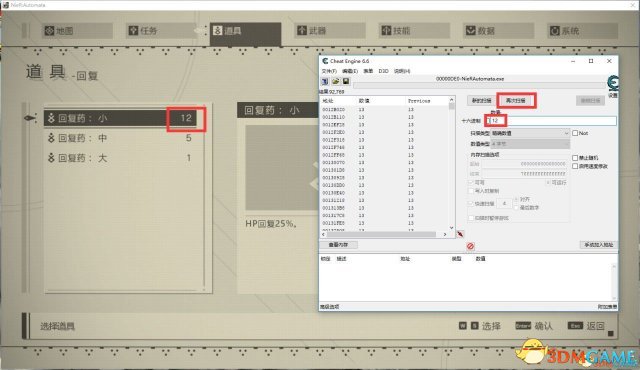
Task: Open the process list icon in Cheat Engine
Action: click(325, 82)
